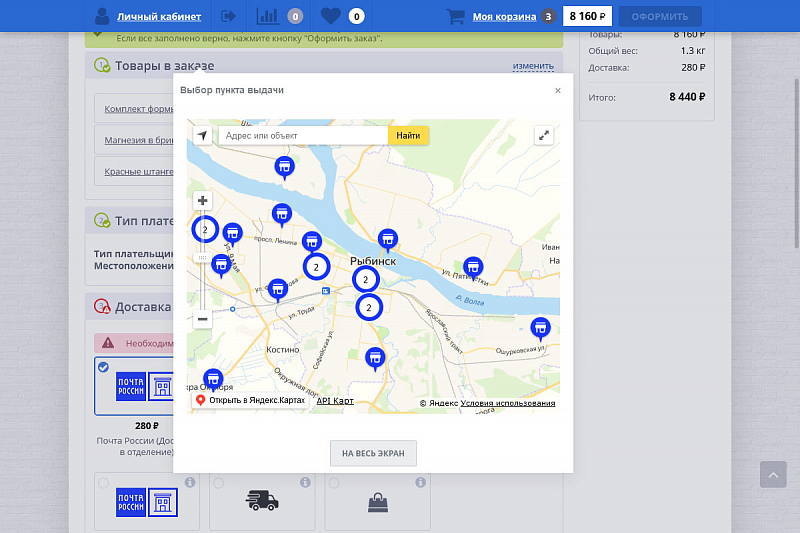800x533 pixels.
Task: Click the ОФОРМИТЬ button
Action: (660, 16)
